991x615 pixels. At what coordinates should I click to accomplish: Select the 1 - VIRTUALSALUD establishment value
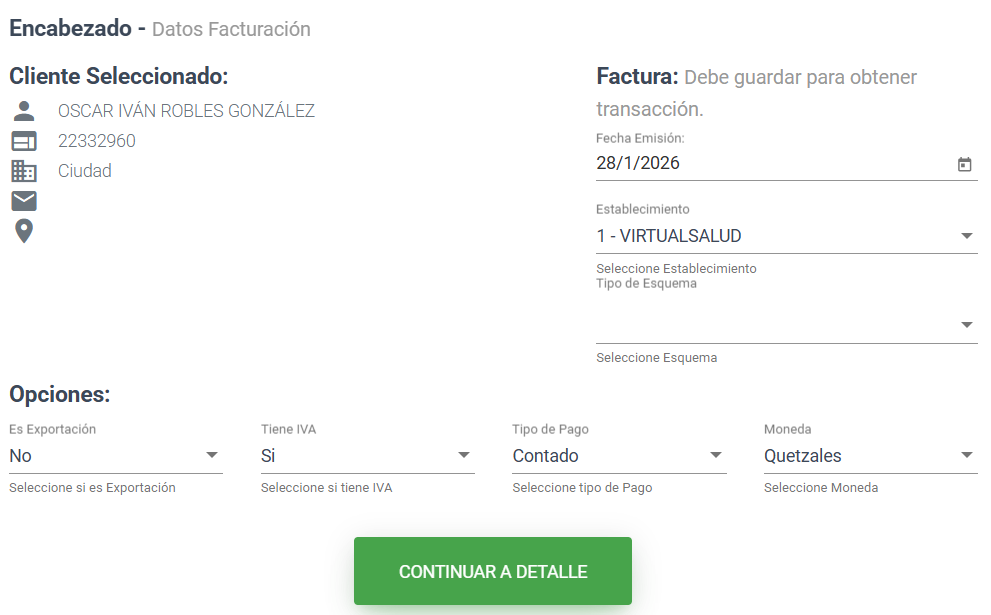click(x=669, y=236)
